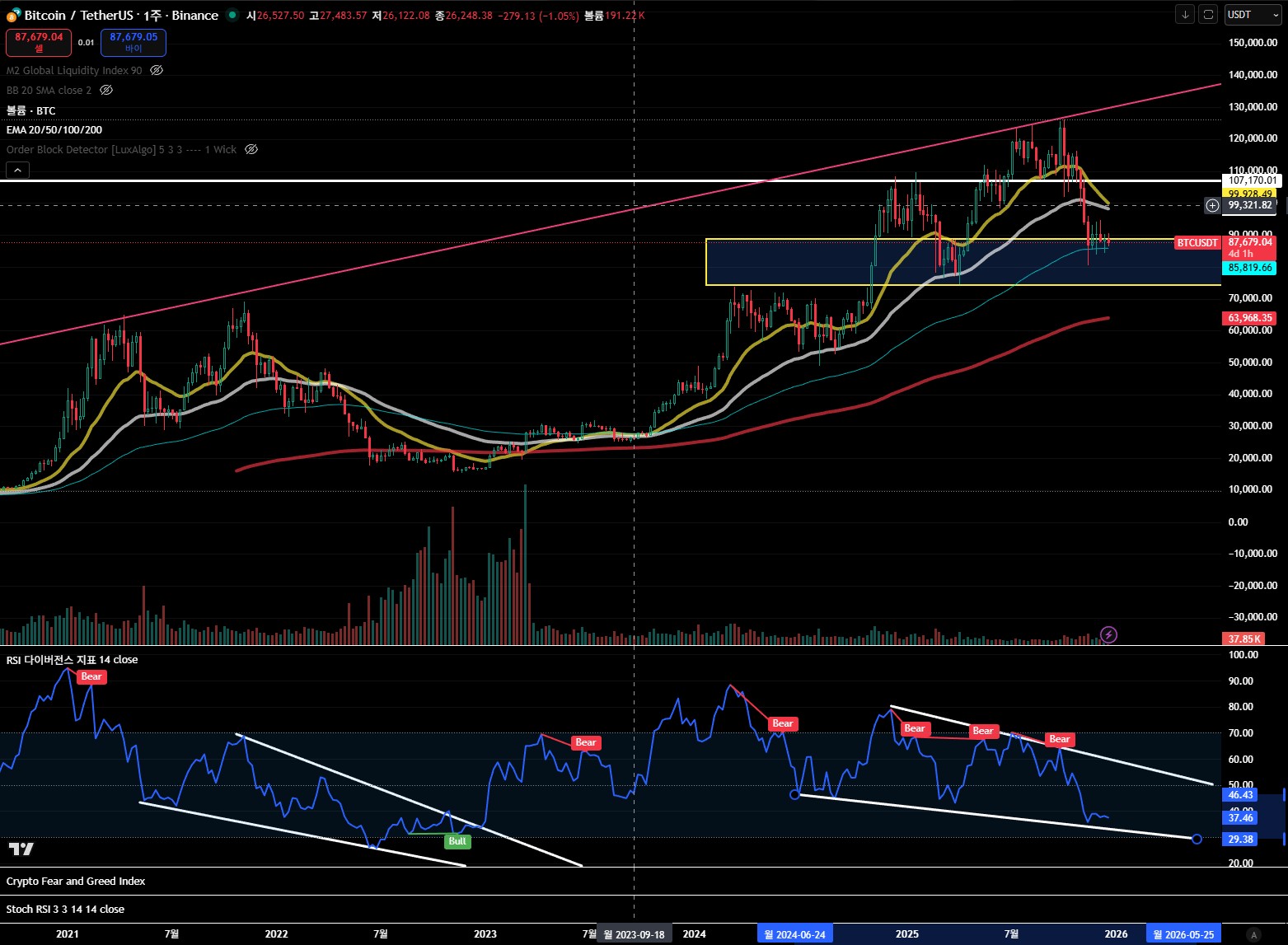Click the 2021 label on the time axis
This screenshot has width=1288, height=945.
pos(68,934)
